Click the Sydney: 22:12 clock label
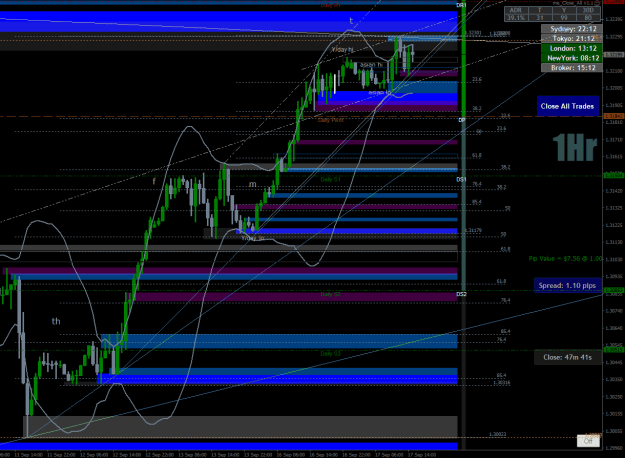Viewport: 625px width, 458px height. (571, 29)
